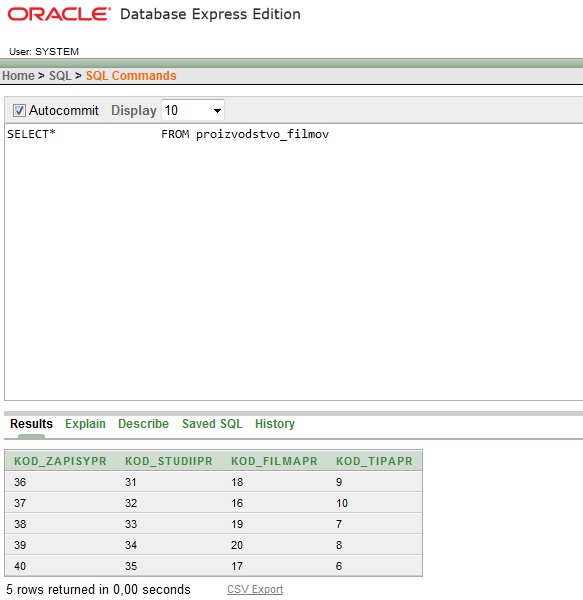
Task: Select cell 19 in KOD_FILMAPR column
Action: pos(237,524)
